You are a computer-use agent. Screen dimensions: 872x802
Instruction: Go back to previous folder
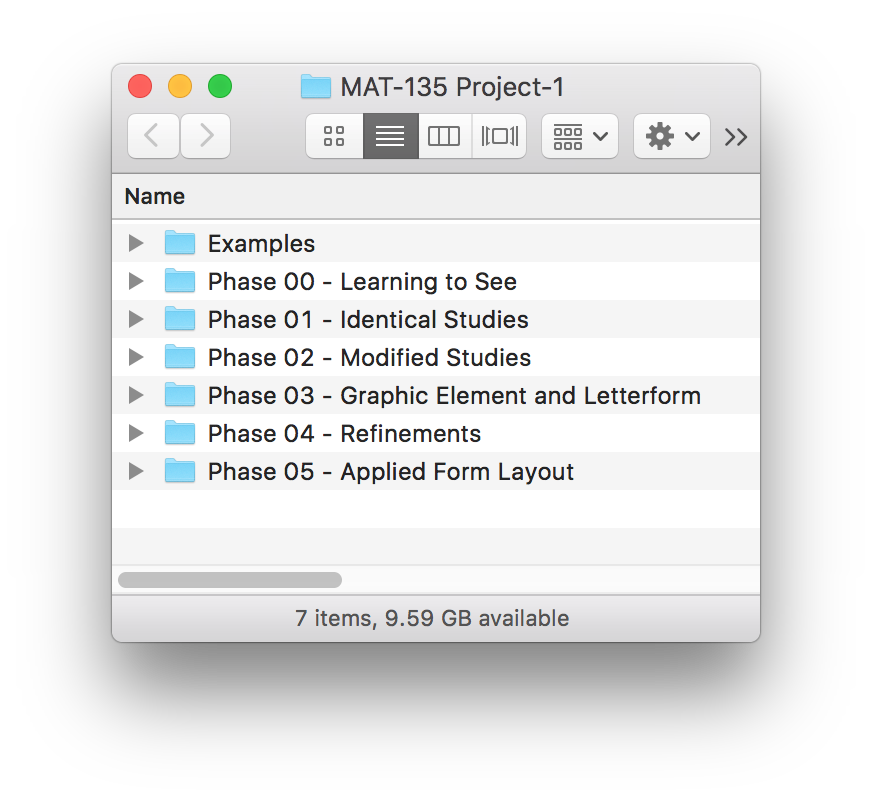(153, 136)
